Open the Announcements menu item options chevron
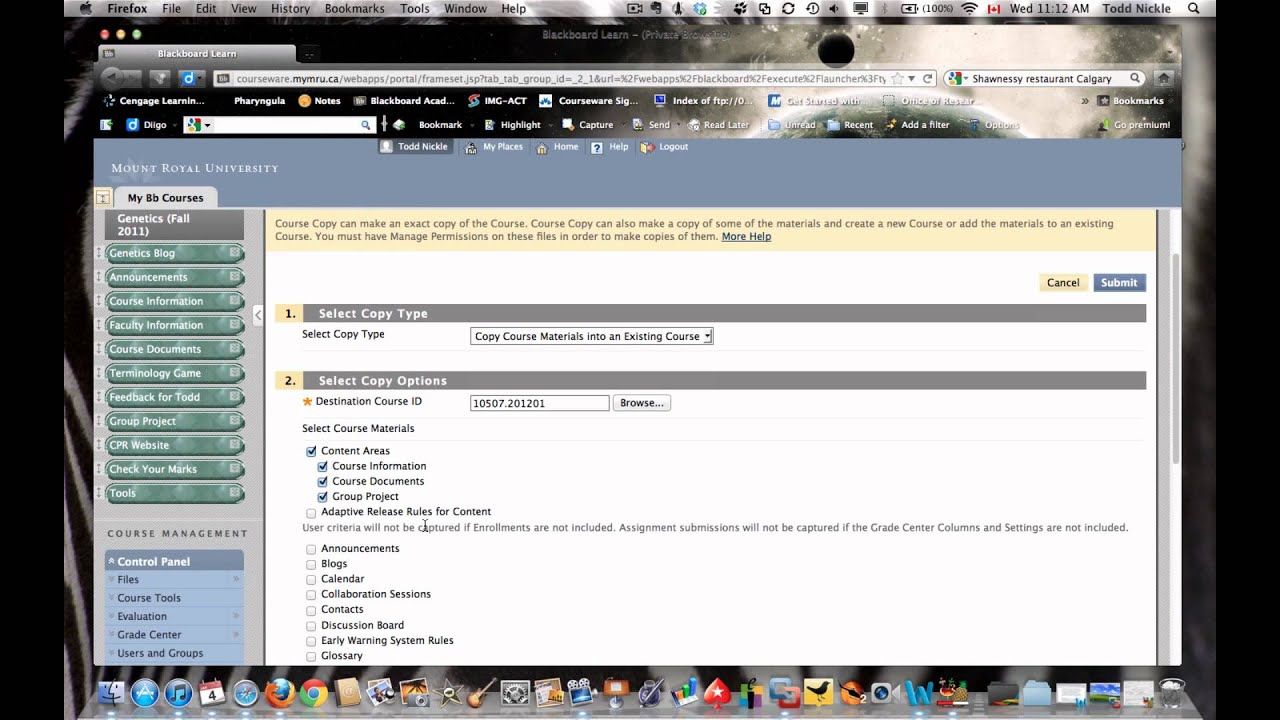The width and height of the screenshot is (1280, 720). click(234, 277)
